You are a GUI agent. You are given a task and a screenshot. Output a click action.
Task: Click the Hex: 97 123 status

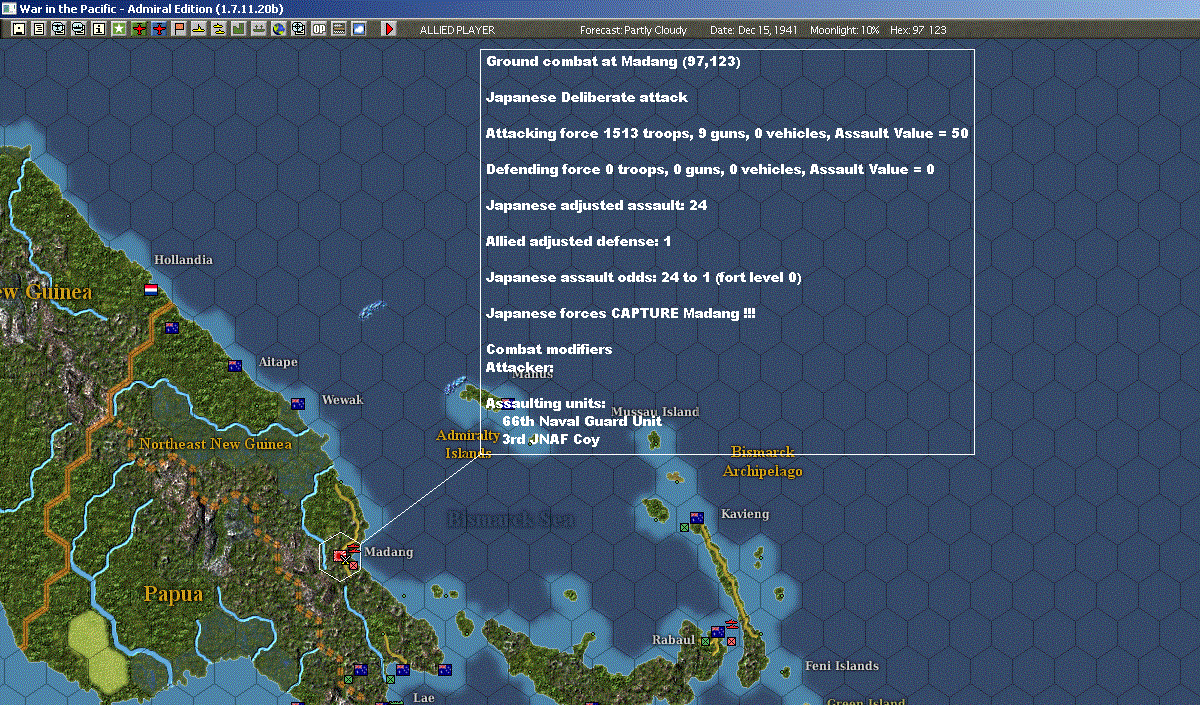click(918, 30)
